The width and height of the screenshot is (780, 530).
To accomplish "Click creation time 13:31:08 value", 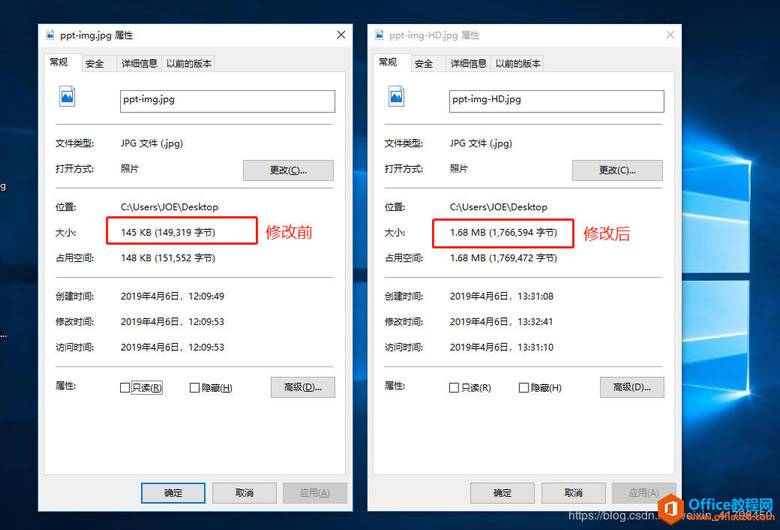I will 501,296.
